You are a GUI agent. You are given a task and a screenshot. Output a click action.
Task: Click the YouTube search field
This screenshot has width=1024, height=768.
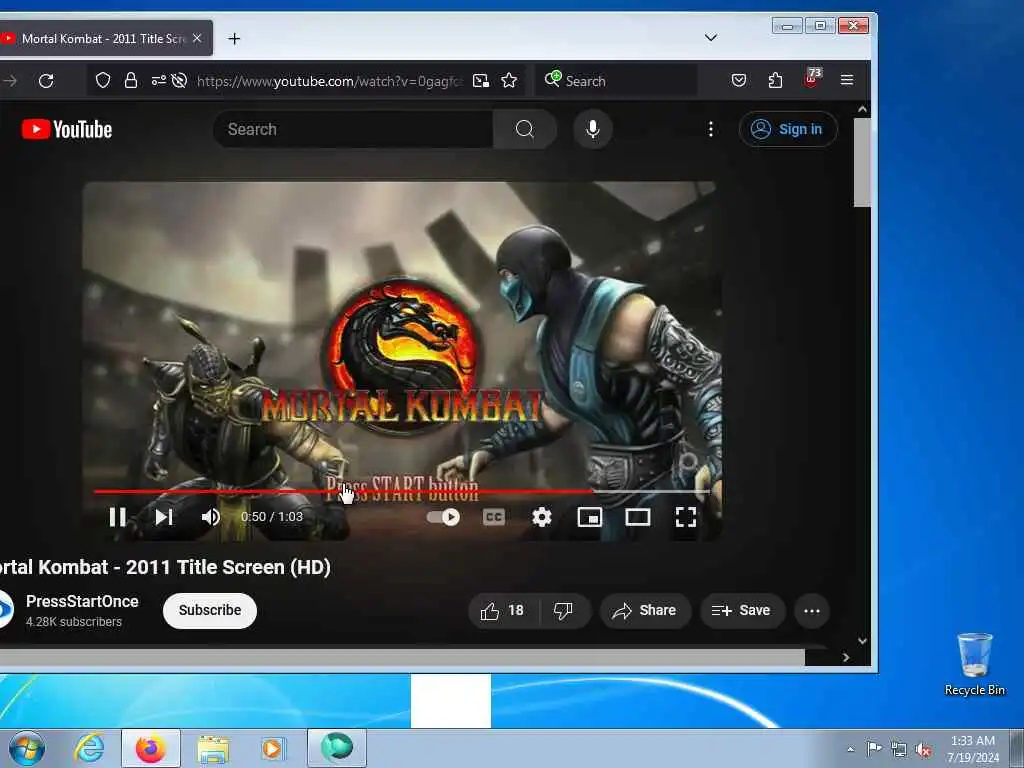(353, 129)
